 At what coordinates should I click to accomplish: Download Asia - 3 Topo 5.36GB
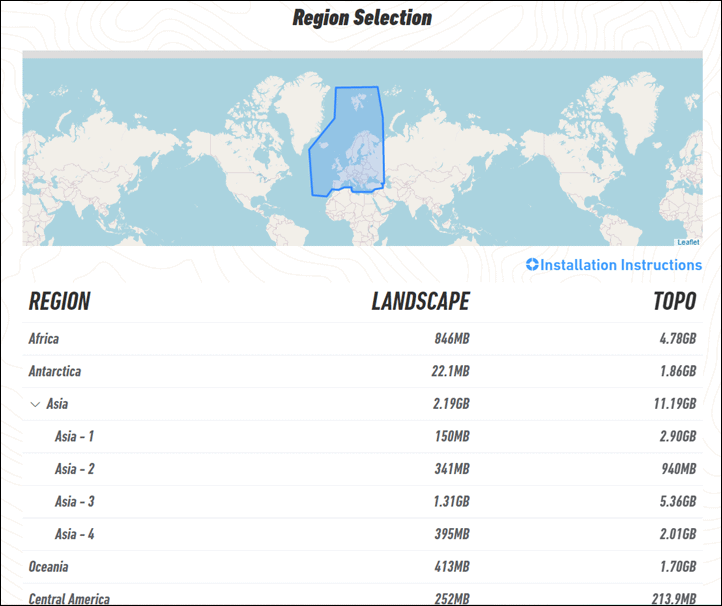[x=678, y=501]
